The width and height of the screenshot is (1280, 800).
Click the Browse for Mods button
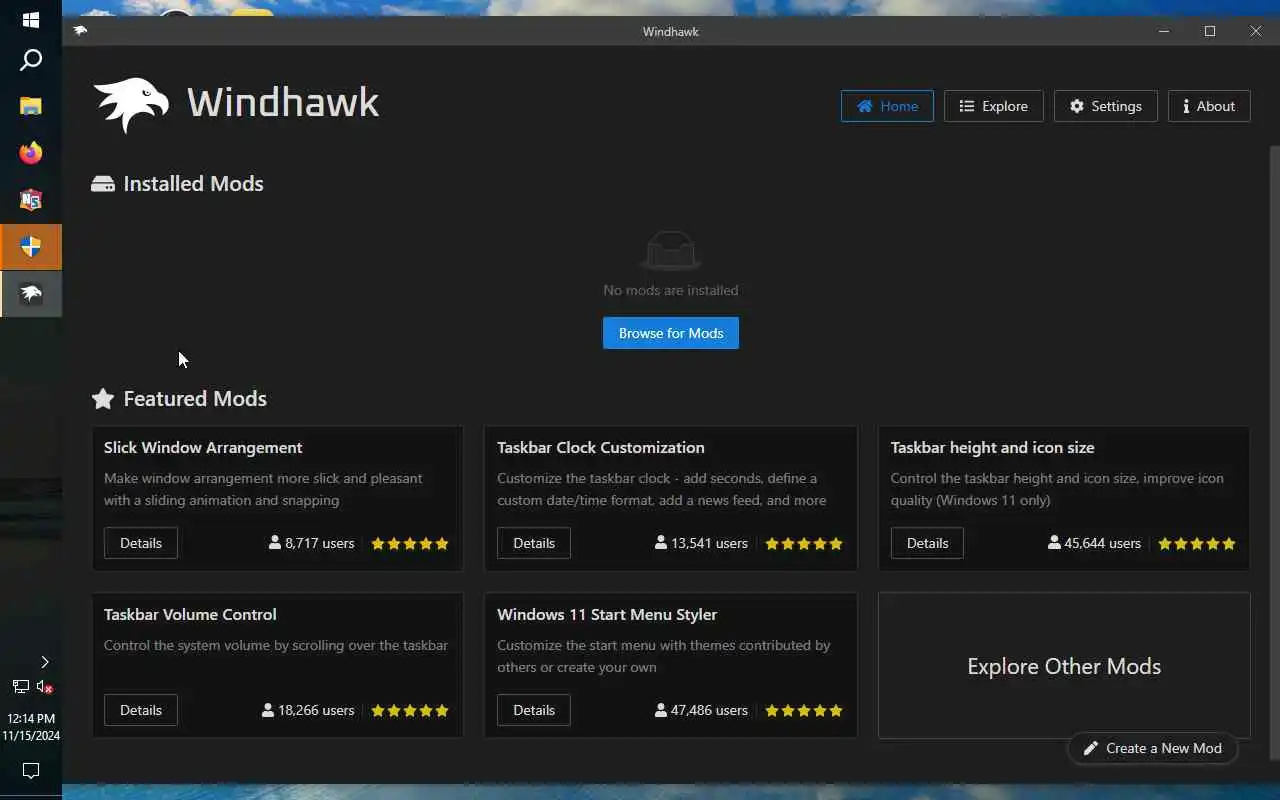671,333
